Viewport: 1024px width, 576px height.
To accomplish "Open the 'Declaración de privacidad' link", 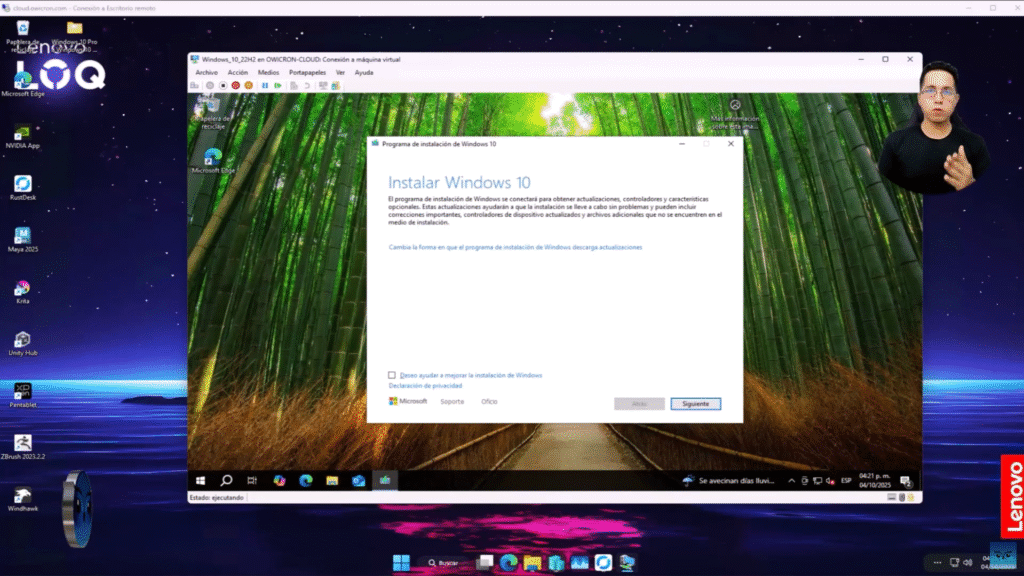I will 425,385.
